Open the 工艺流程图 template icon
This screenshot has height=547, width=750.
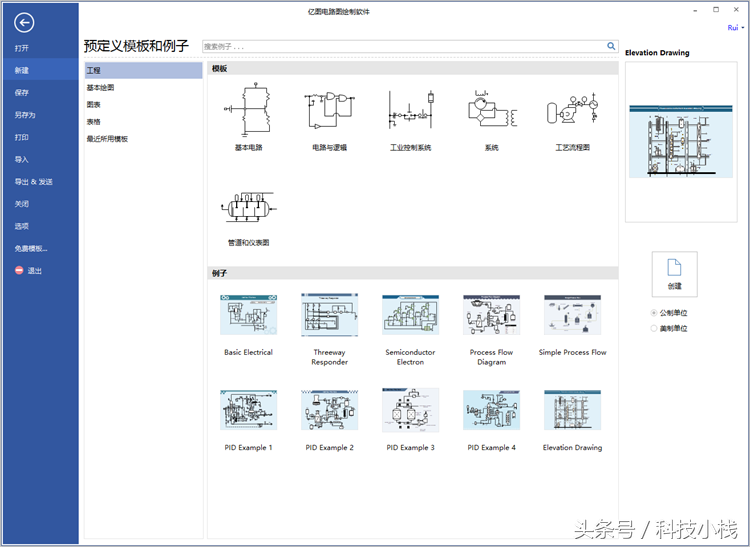point(573,109)
